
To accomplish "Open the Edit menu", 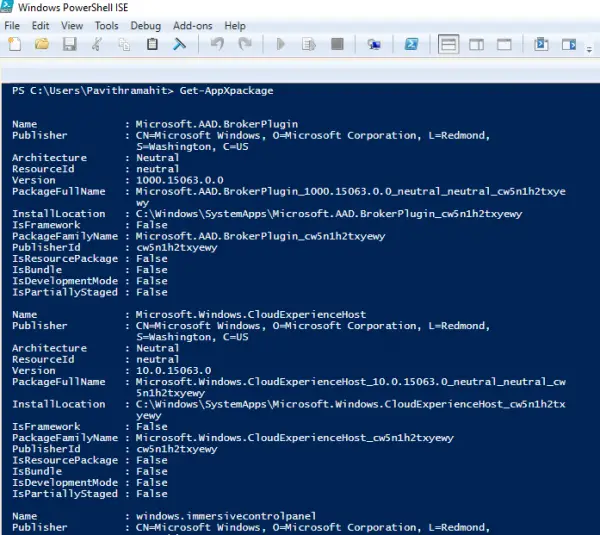I will [x=40, y=26].
